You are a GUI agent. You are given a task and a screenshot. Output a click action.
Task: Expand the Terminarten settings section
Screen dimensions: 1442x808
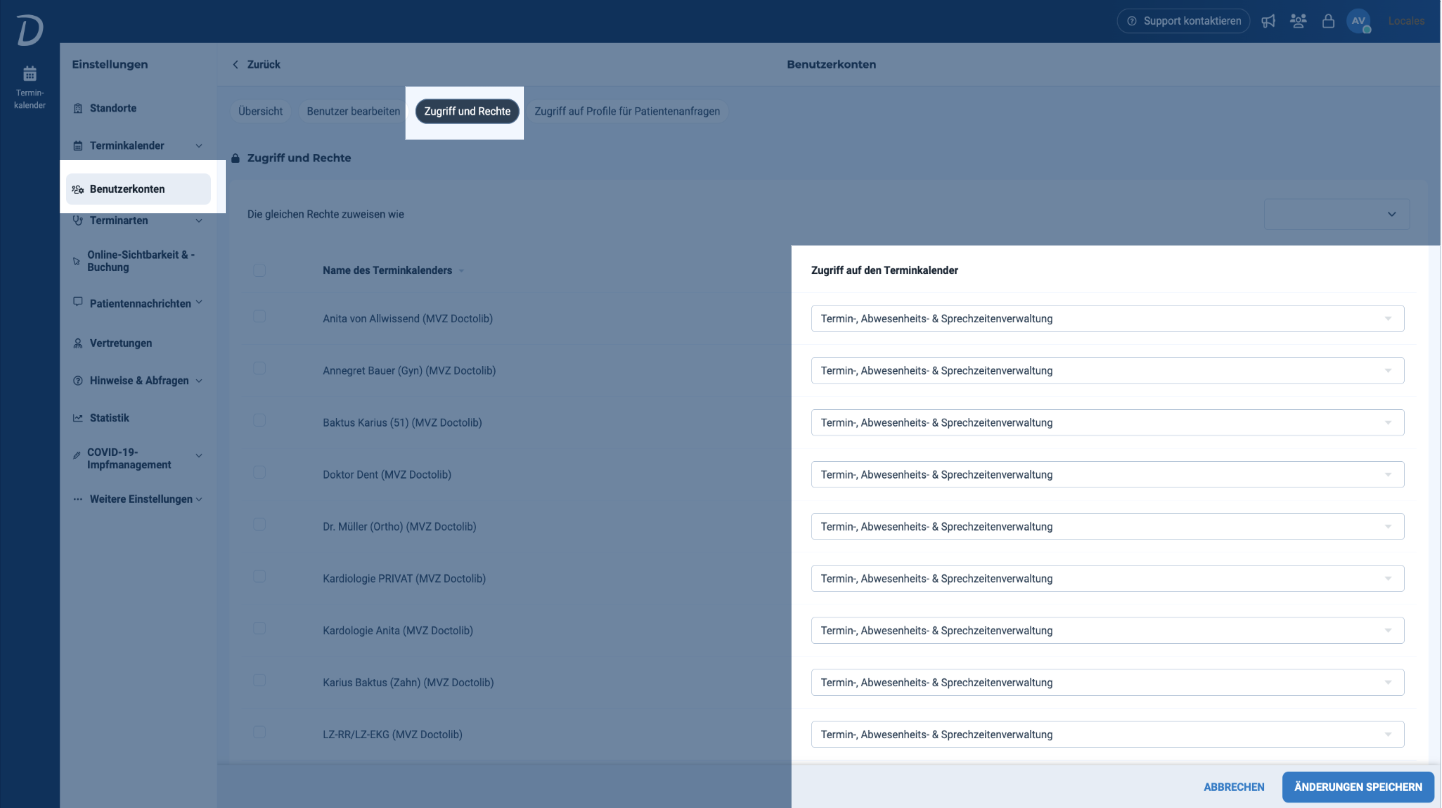pyautogui.click(x=199, y=221)
